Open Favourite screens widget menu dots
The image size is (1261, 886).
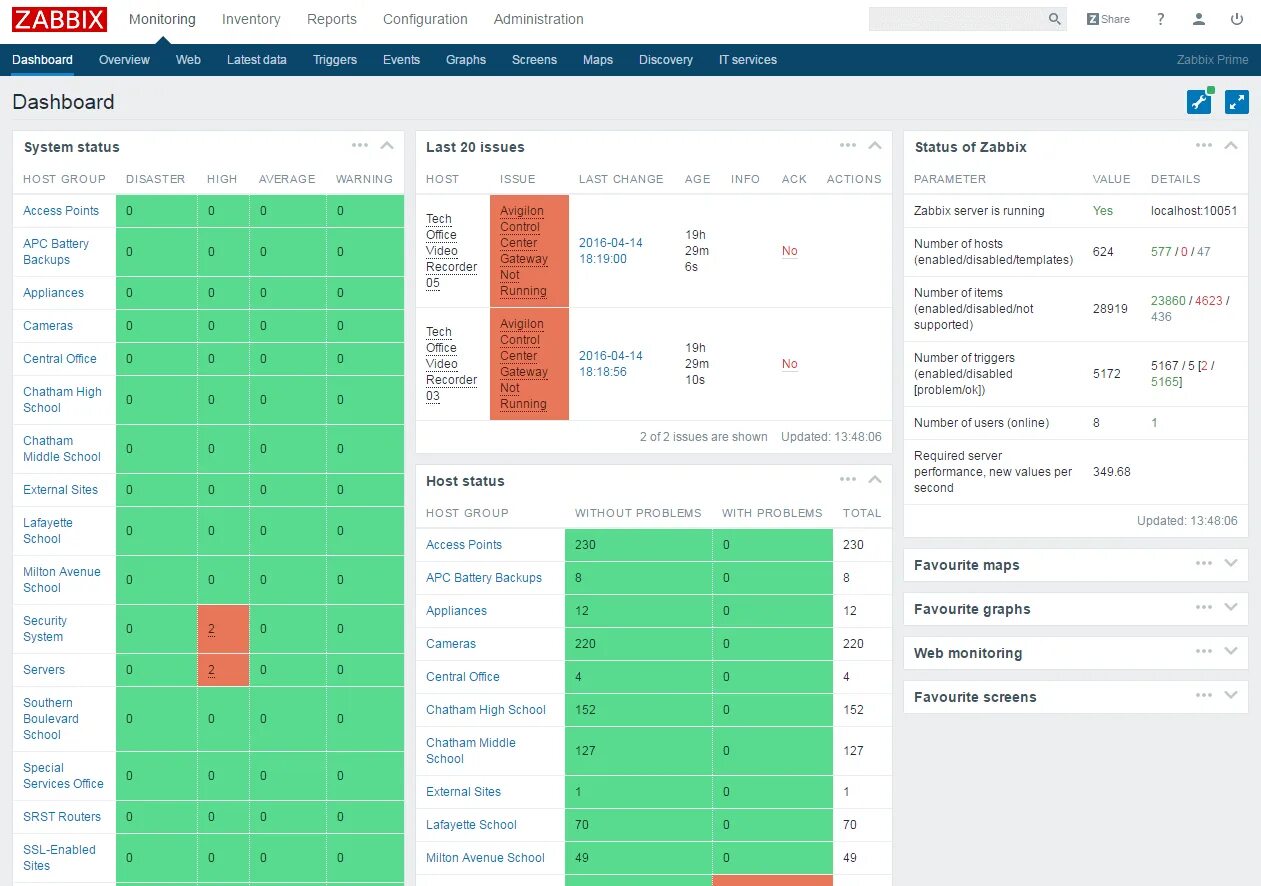click(x=1204, y=696)
